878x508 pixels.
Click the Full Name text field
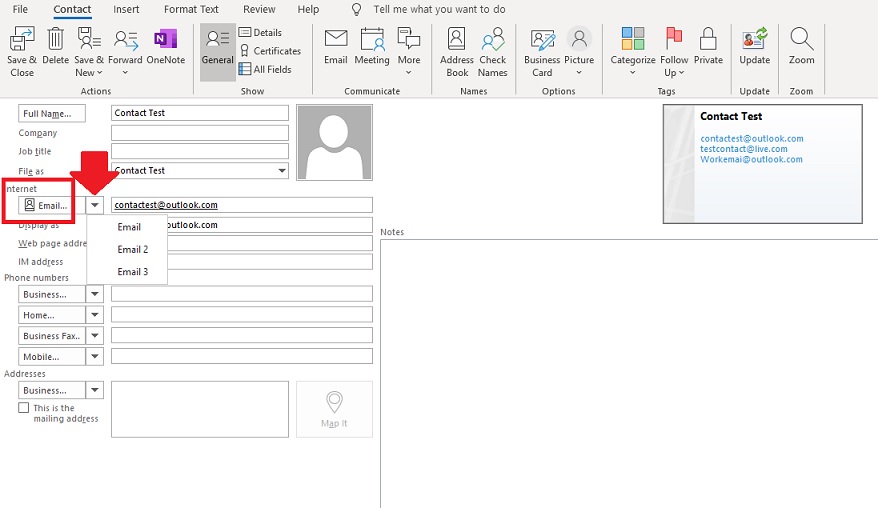coord(200,113)
